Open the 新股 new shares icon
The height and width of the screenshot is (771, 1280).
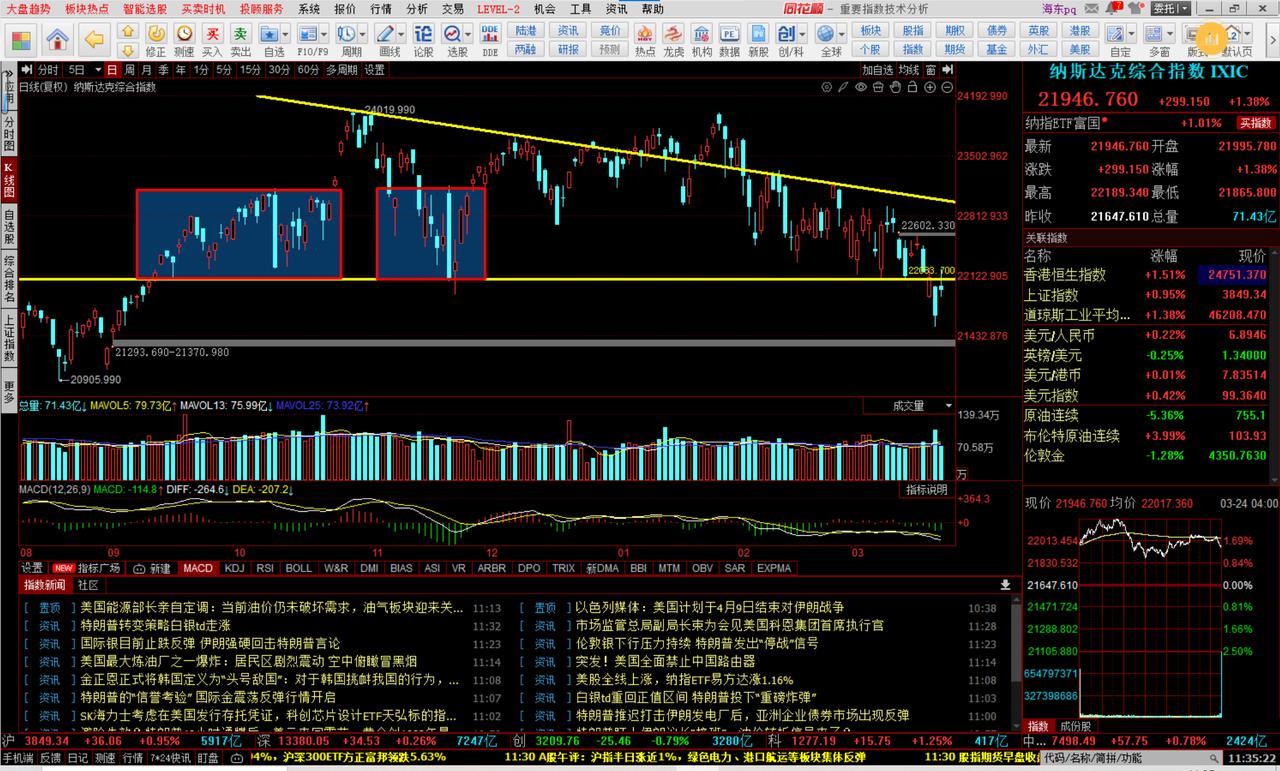pyautogui.click(x=758, y=40)
